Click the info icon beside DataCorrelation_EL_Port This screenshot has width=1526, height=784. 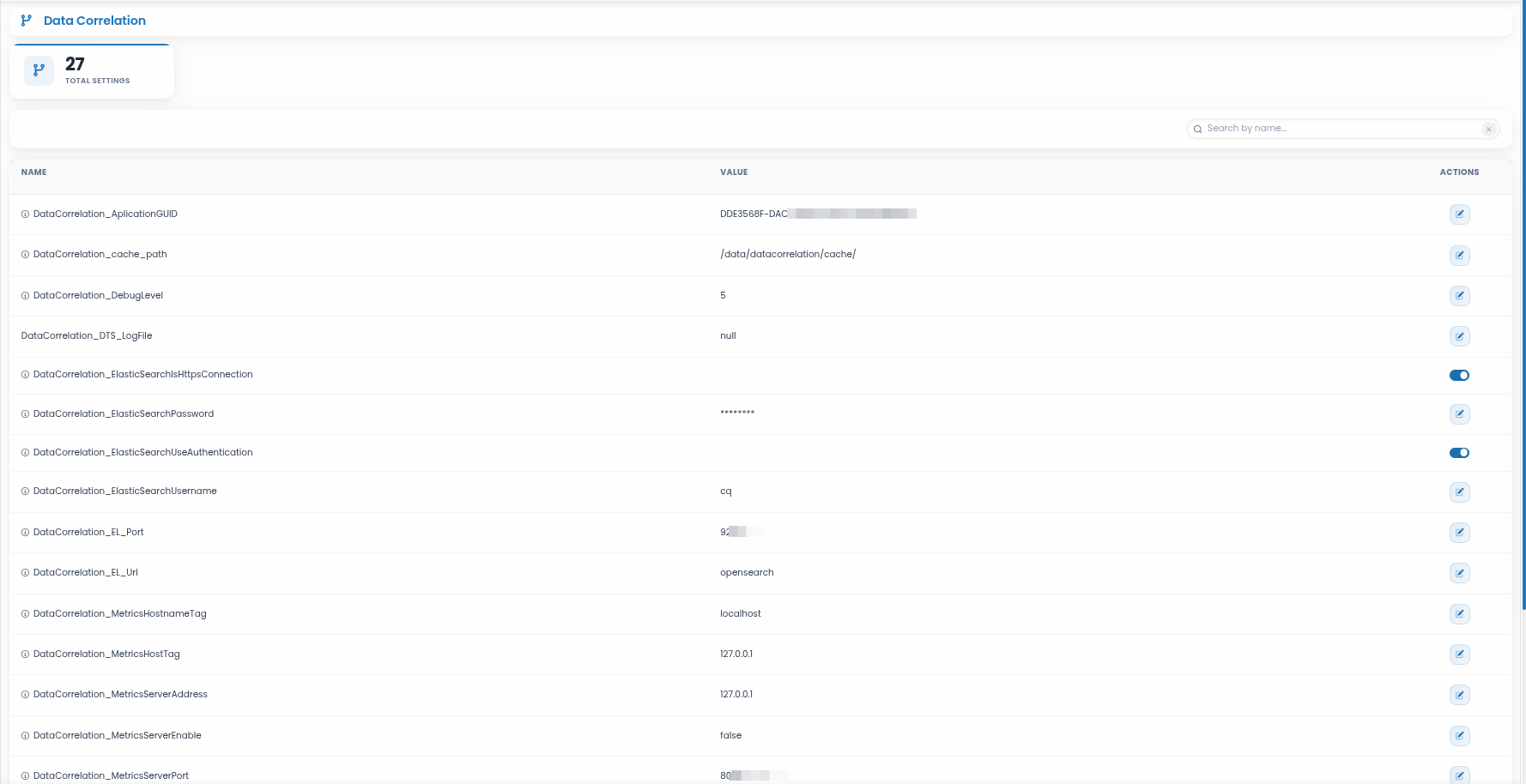pyautogui.click(x=25, y=533)
